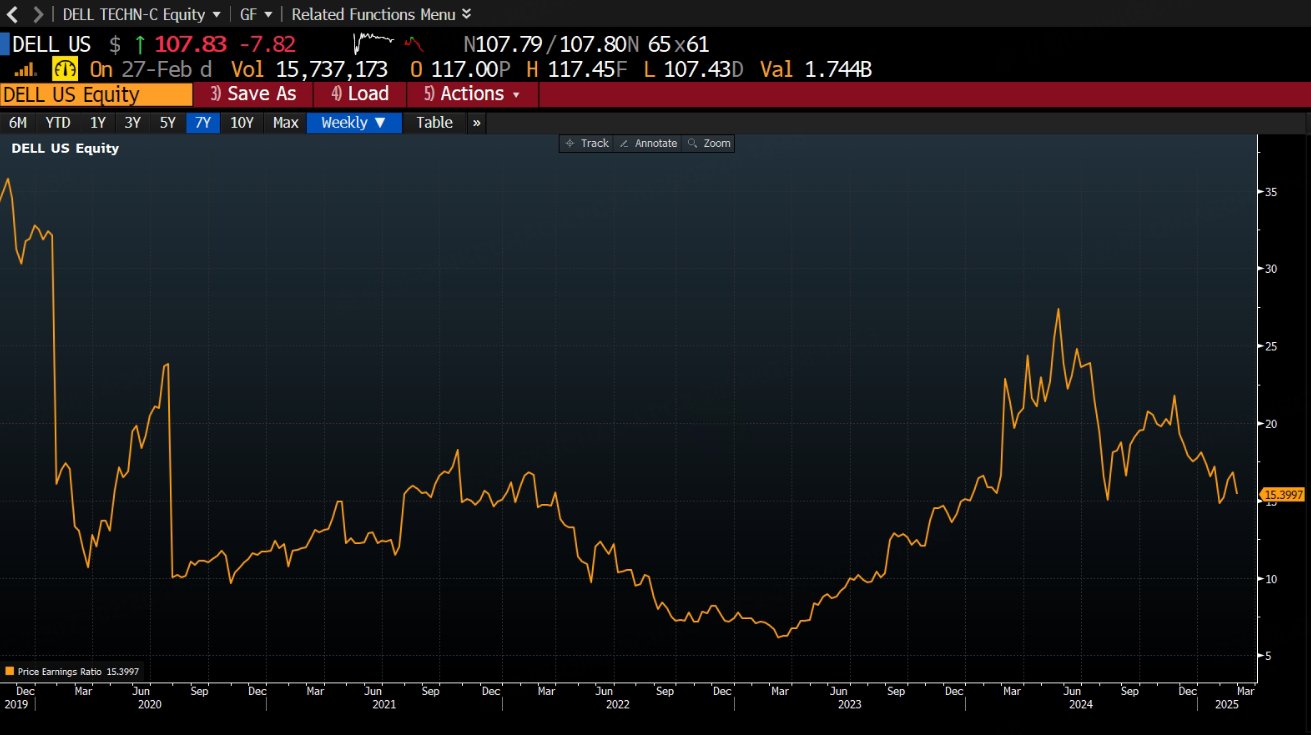Switch to the 3Y range

click(x=133, y=123)
